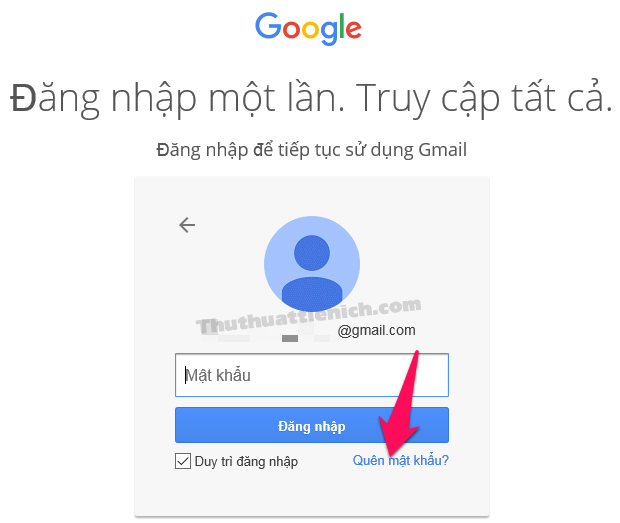This screenshot has height=523, width=620.
Task: Click the red letter e in Google logo
Action: [x=353, y=29]
